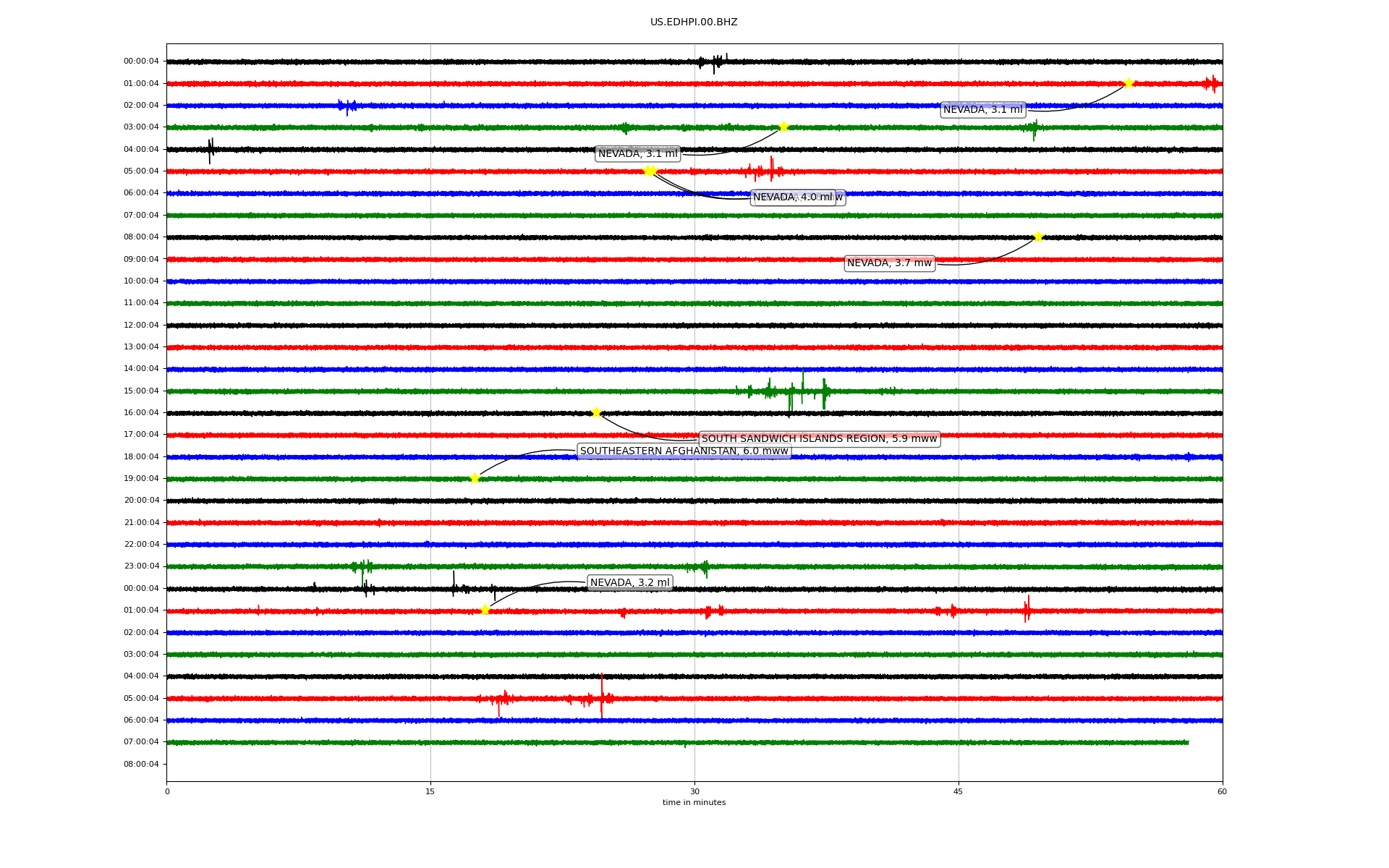This screenshot has height=868, width=1389.
Task: Click the 23:00:04 time label
Action: coord(141,566)
